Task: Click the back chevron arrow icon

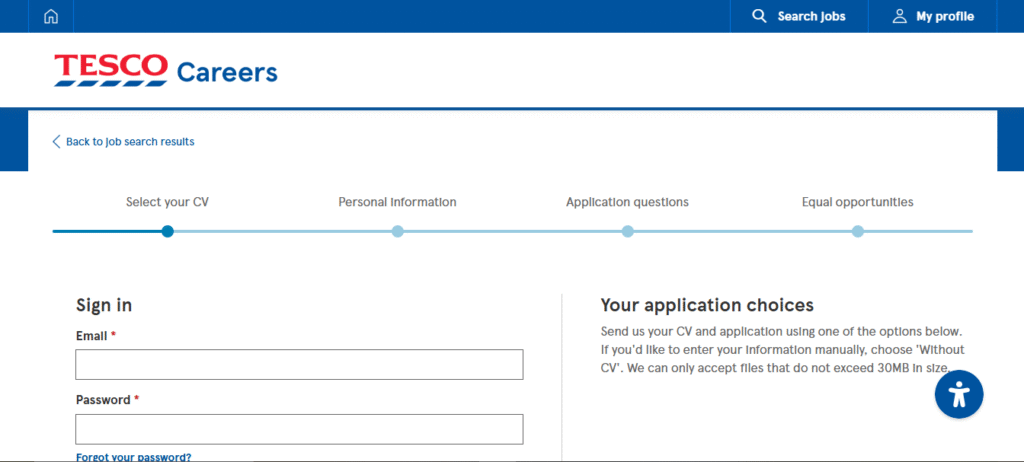Action: click(57, 142)
